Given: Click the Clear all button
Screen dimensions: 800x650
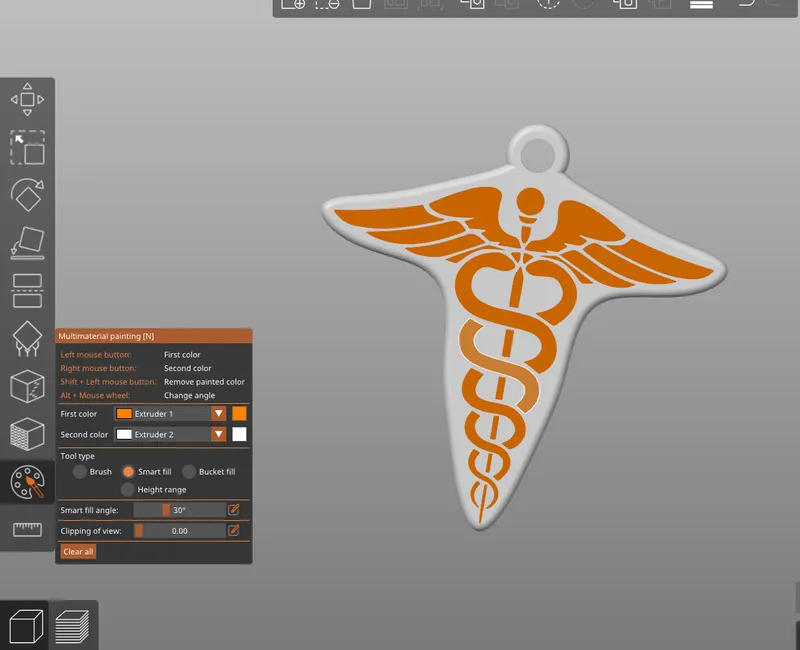Looking at the screenshot, I should point(78,552).
